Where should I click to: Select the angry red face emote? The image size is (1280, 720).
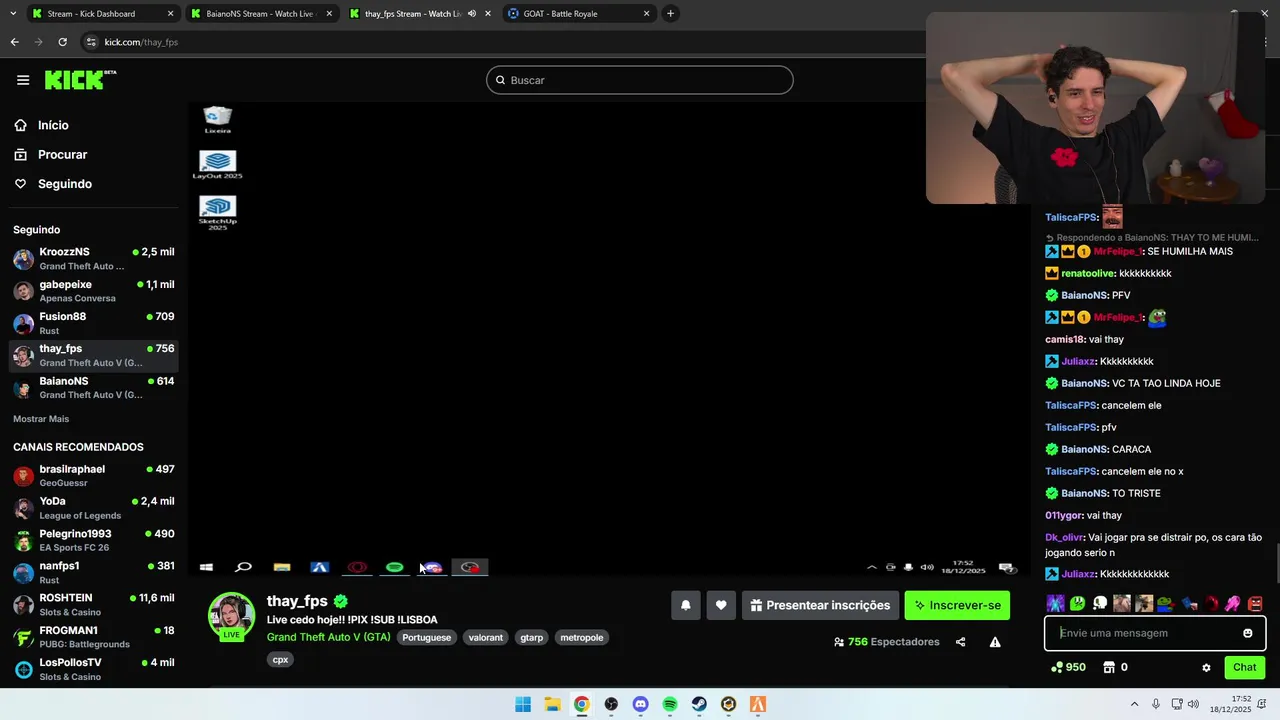coord(1255,603)
